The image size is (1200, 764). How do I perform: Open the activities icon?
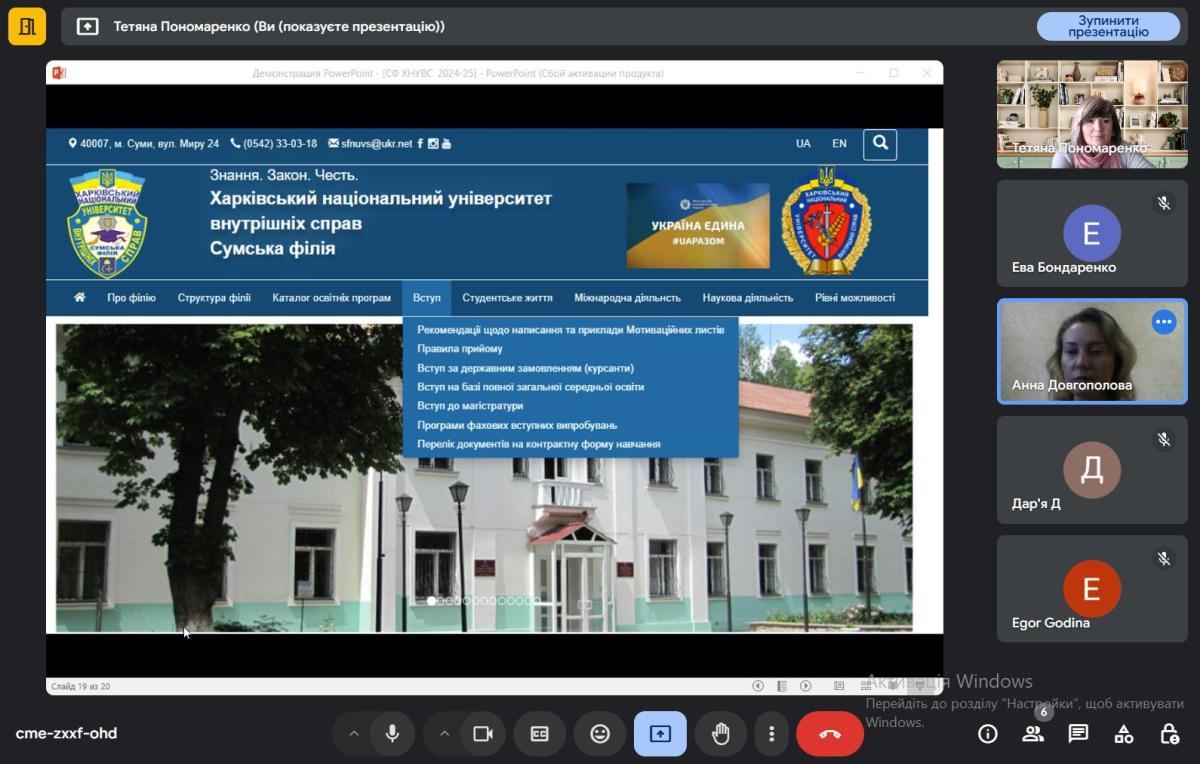coord(1124,734)
